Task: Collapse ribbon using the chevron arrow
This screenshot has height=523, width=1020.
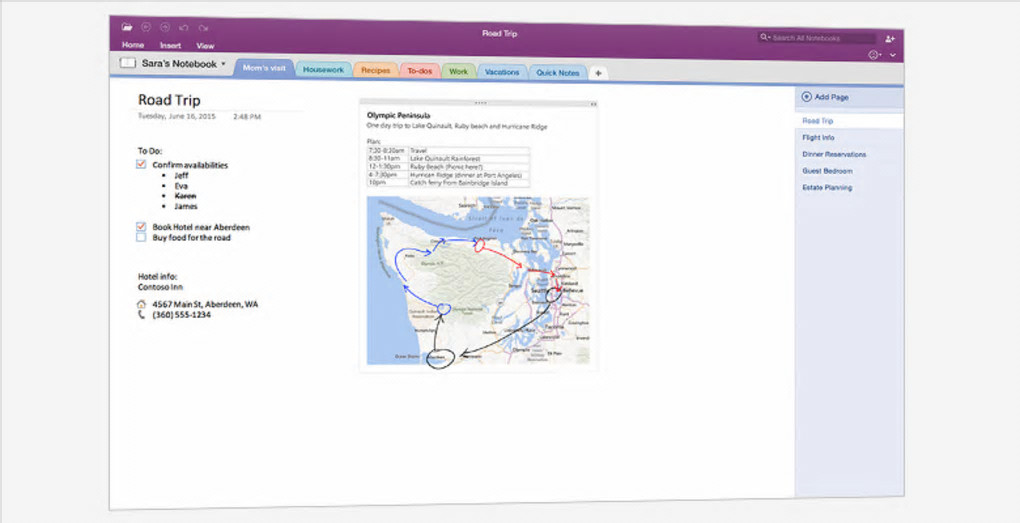Action: 893,55
